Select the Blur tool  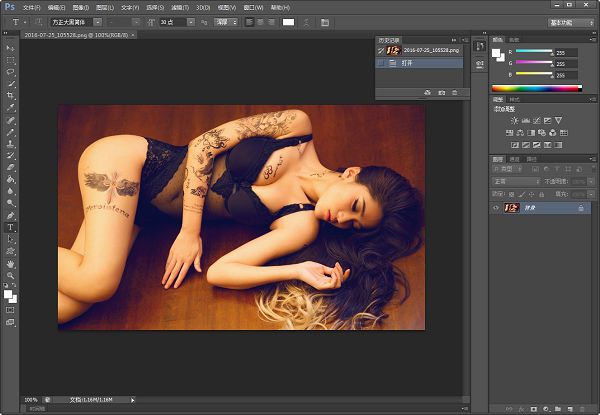(10, 191)
